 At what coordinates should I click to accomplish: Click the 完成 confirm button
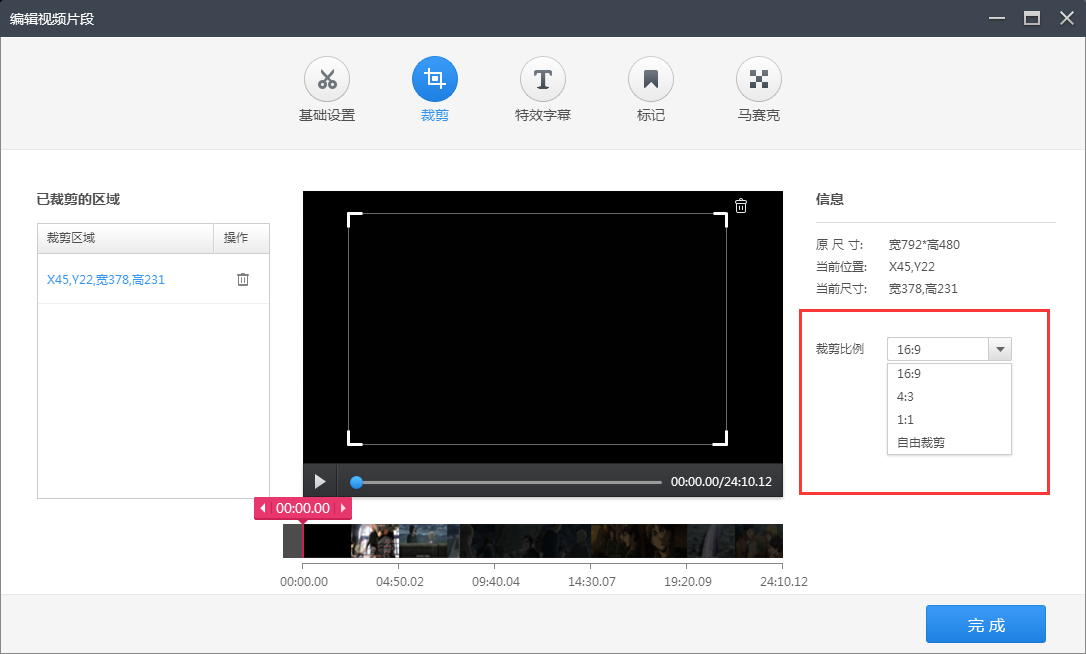tap(985, 624)
